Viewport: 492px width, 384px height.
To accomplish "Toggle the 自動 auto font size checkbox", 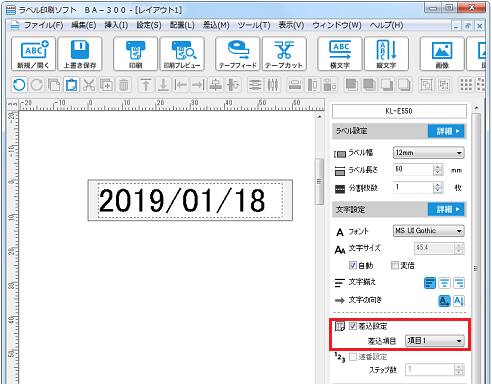I will pos(353,265).
